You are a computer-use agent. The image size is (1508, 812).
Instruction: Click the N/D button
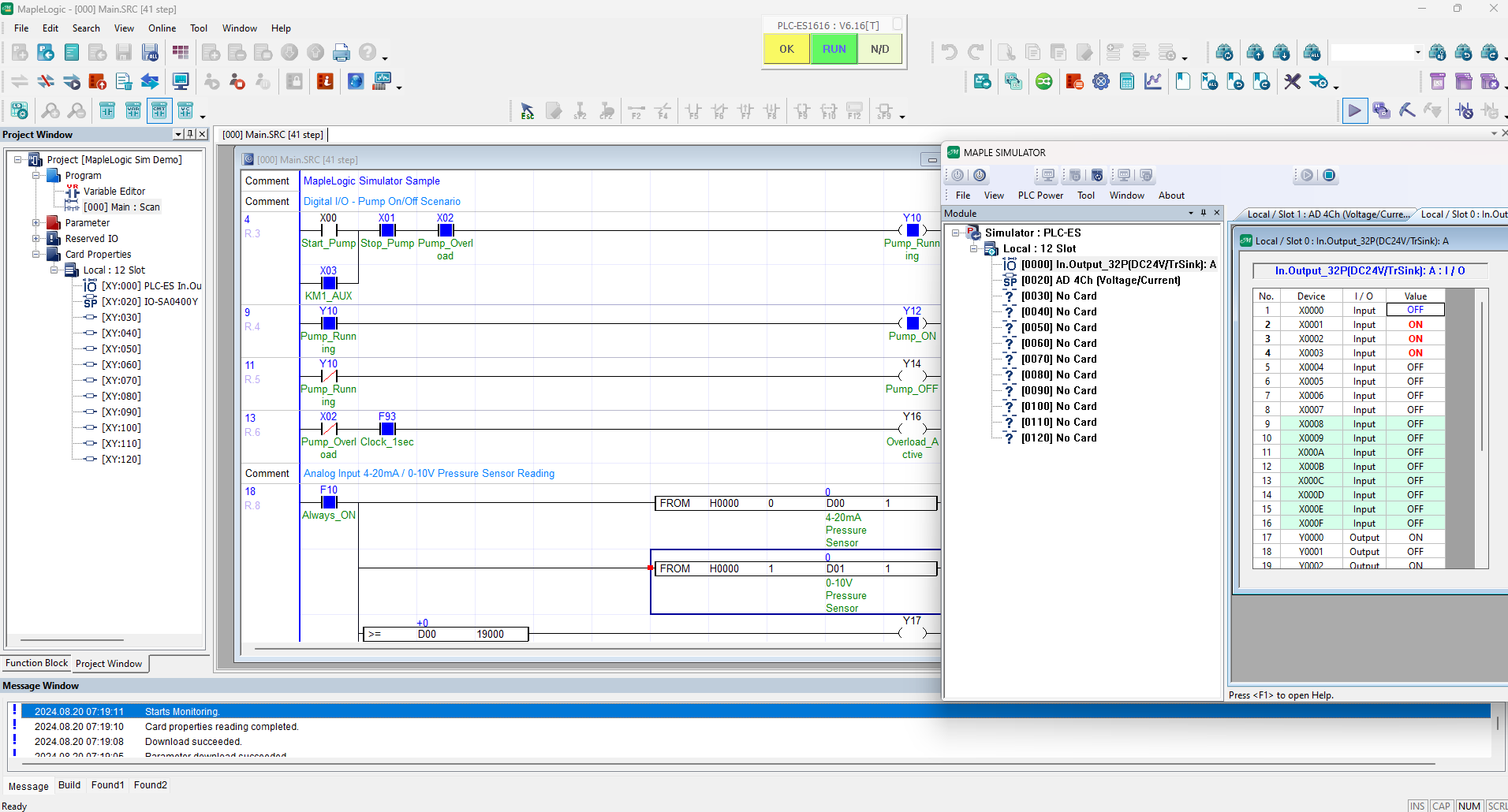tap(879, 48)
